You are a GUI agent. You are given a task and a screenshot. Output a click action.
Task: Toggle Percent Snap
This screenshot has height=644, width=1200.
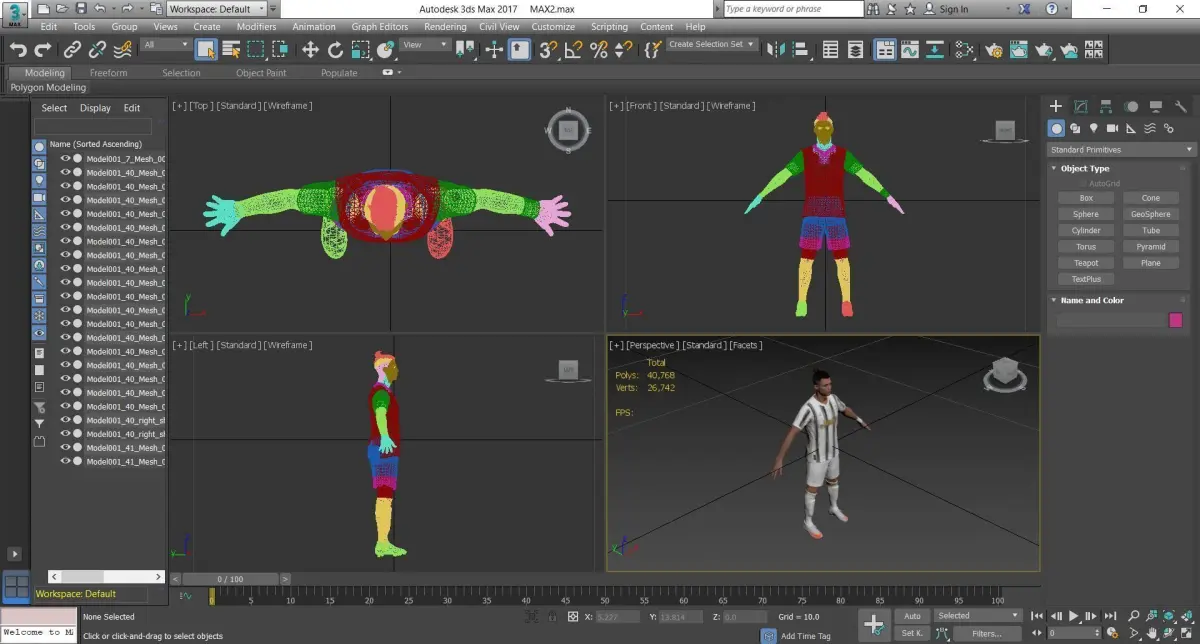[x=599, y=49]
